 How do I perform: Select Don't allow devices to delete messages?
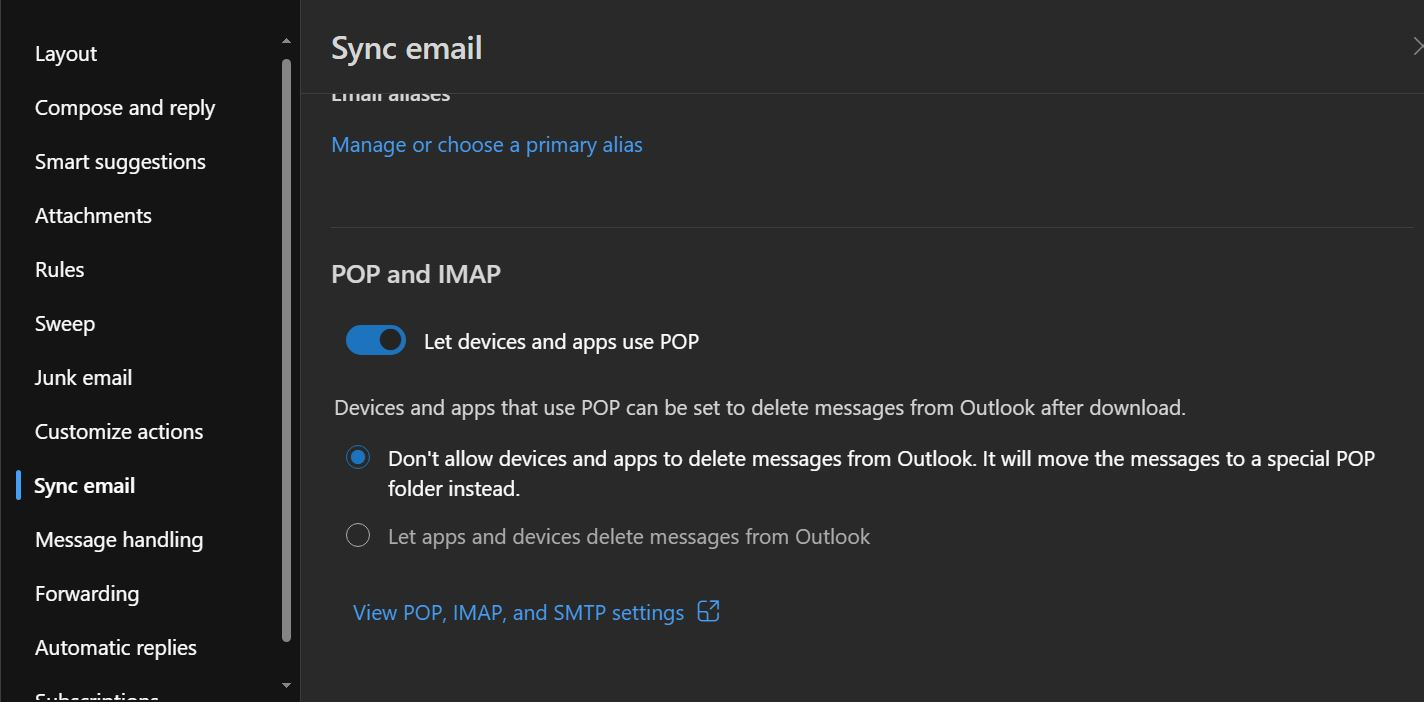pyautogui.click(x=357, y=457)
